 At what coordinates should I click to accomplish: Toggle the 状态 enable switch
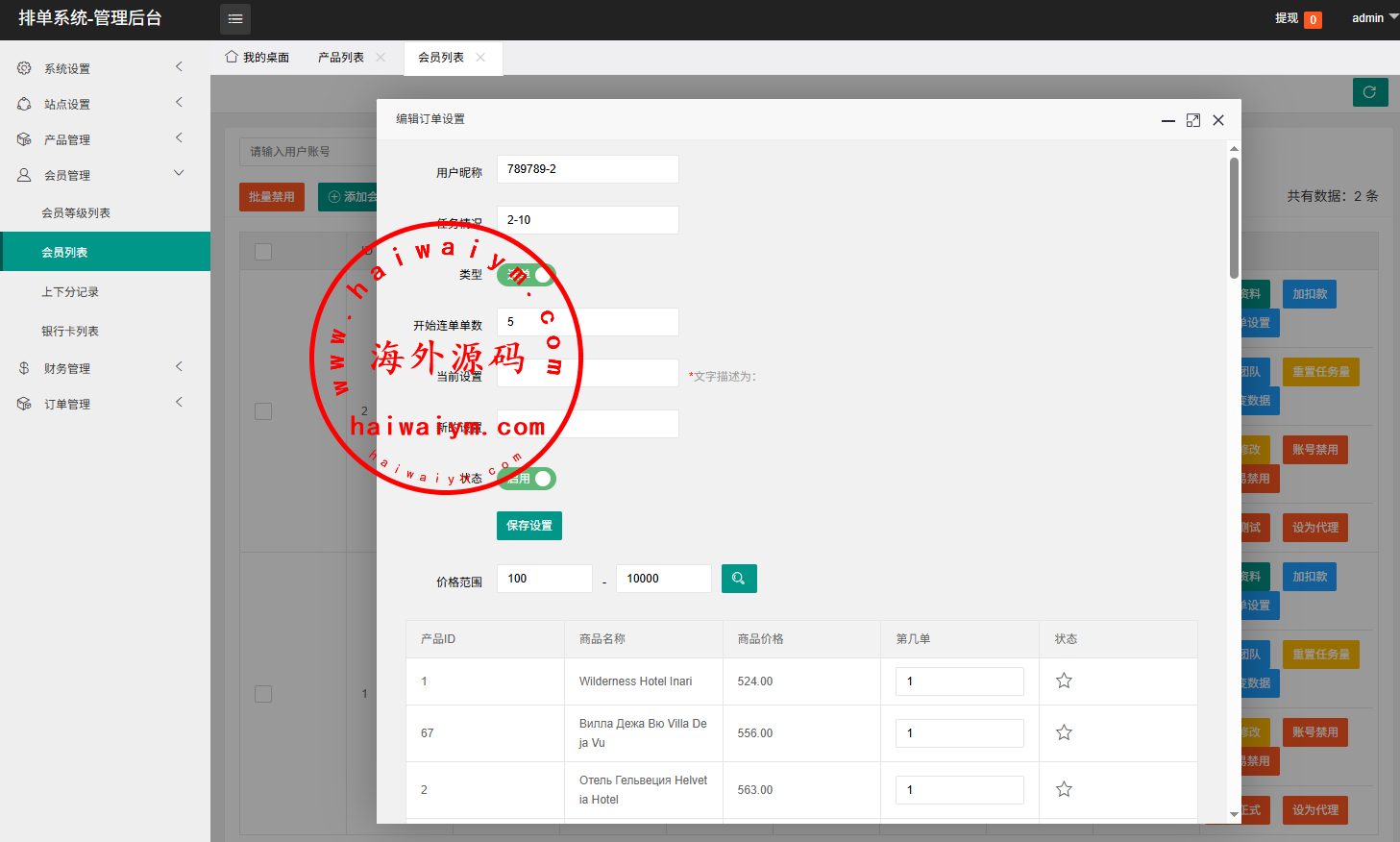527,479
